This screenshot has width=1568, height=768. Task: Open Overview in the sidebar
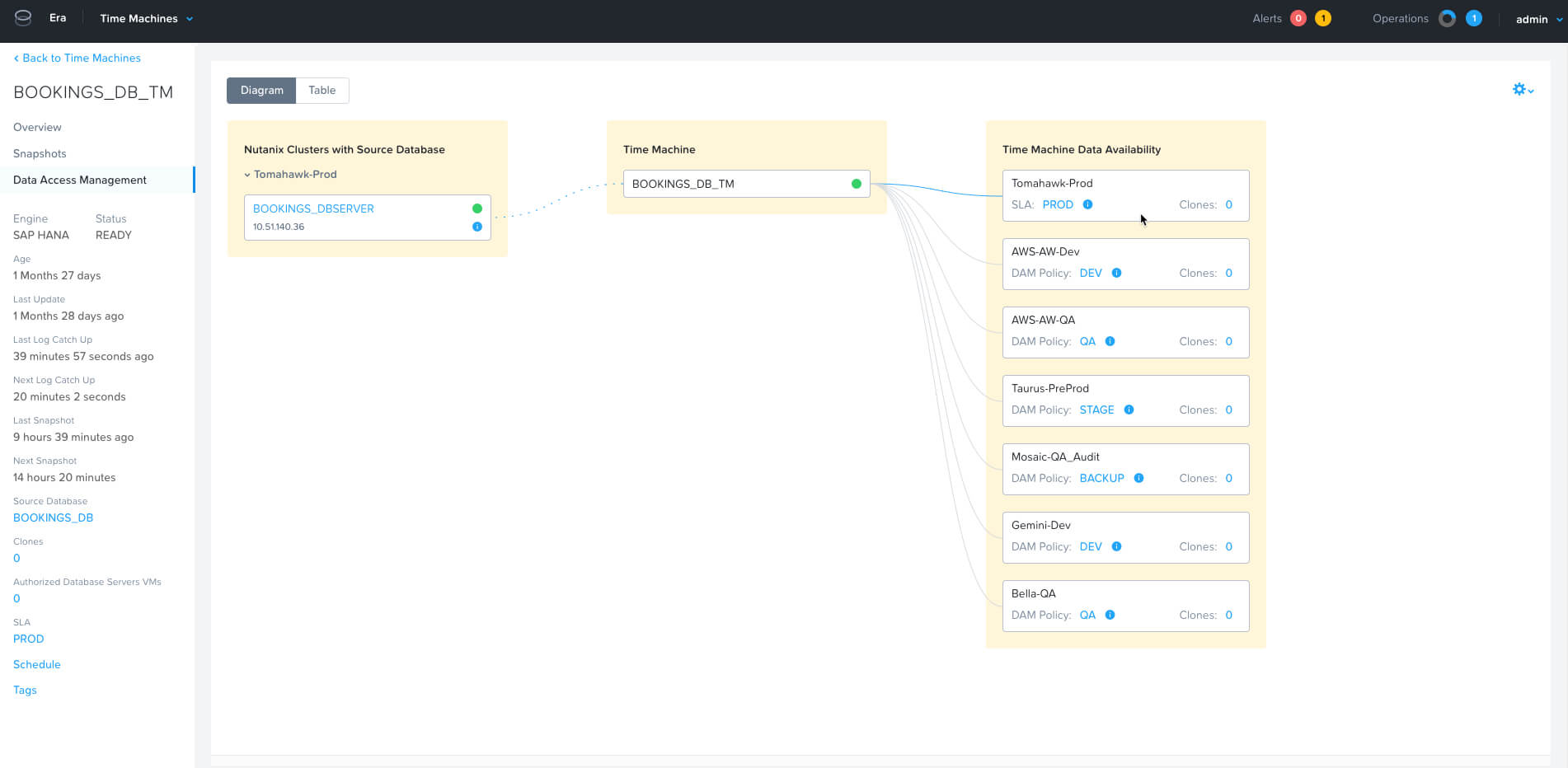pos(37,127)
